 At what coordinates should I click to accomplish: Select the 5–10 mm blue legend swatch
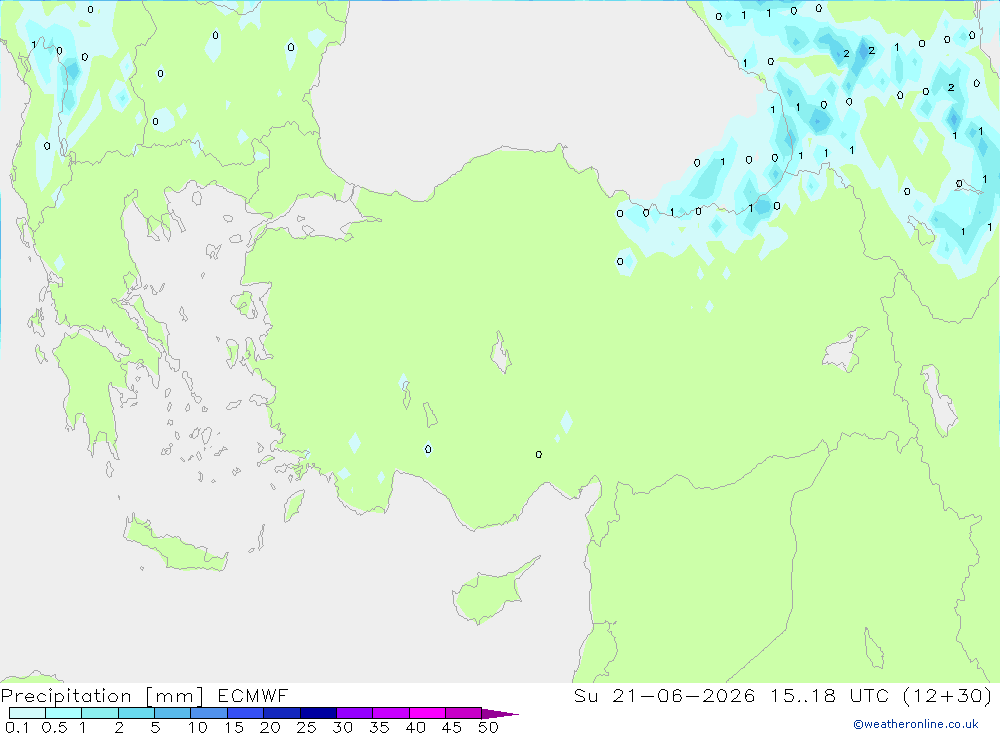point(173,713)
